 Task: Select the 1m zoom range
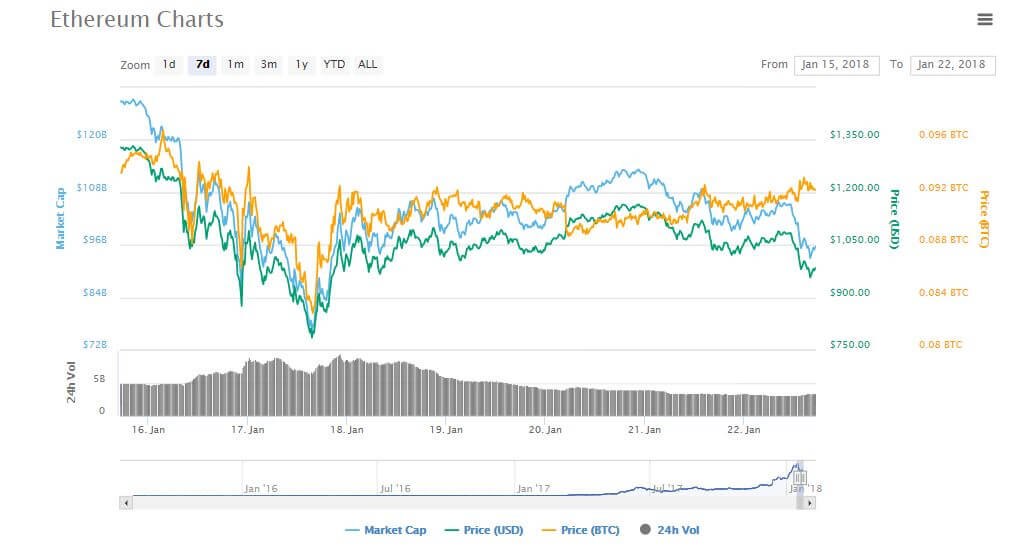coord(235,64)
